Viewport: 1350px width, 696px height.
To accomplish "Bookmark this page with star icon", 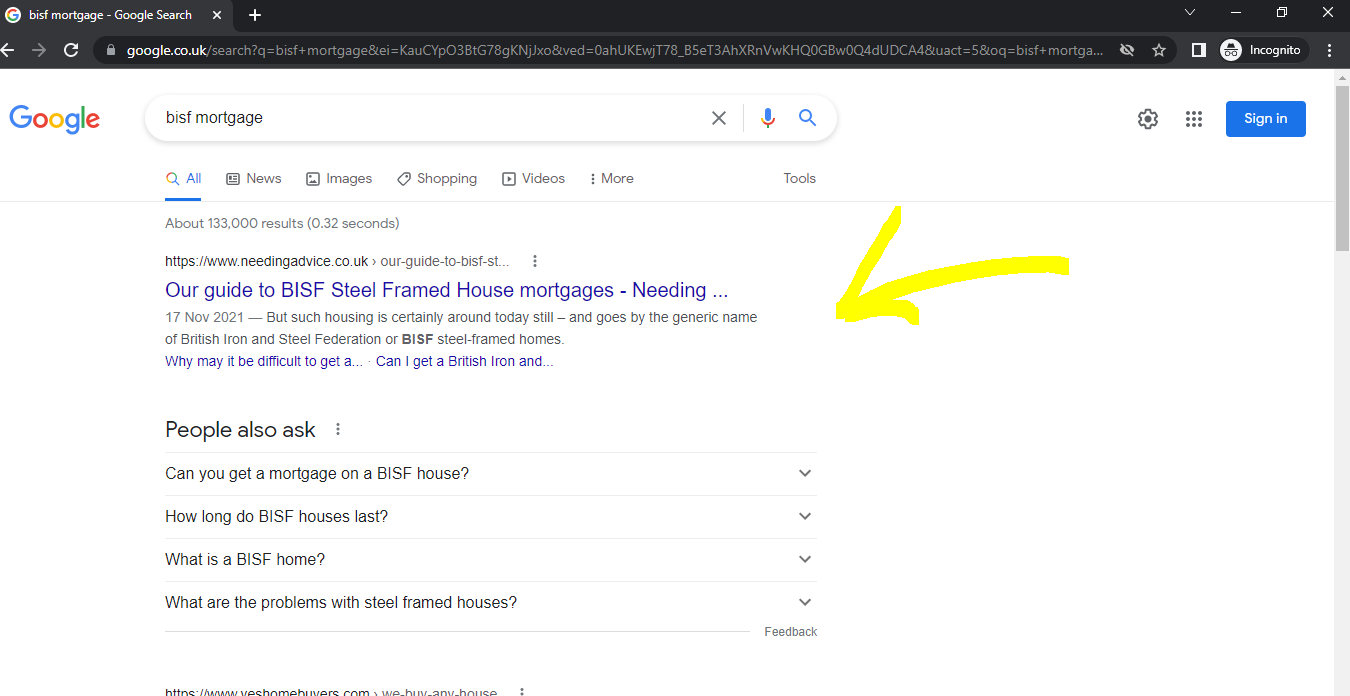I will click(x=1159, y=50).
